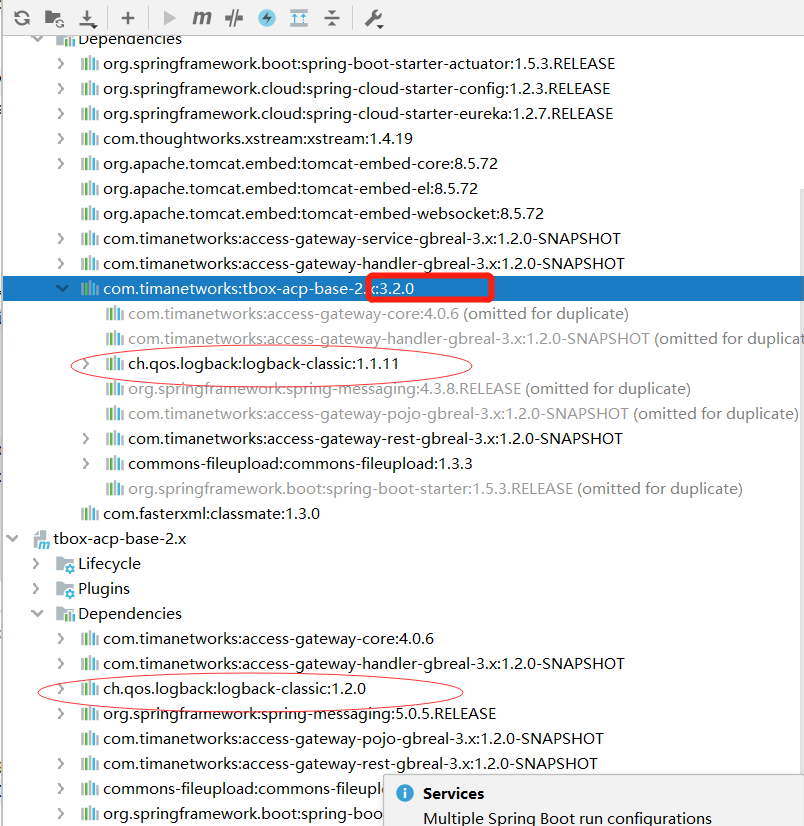Screen dimensions: 804x826
Task: Click Download Sources and Documentation icon
Action: click(87, 19)
